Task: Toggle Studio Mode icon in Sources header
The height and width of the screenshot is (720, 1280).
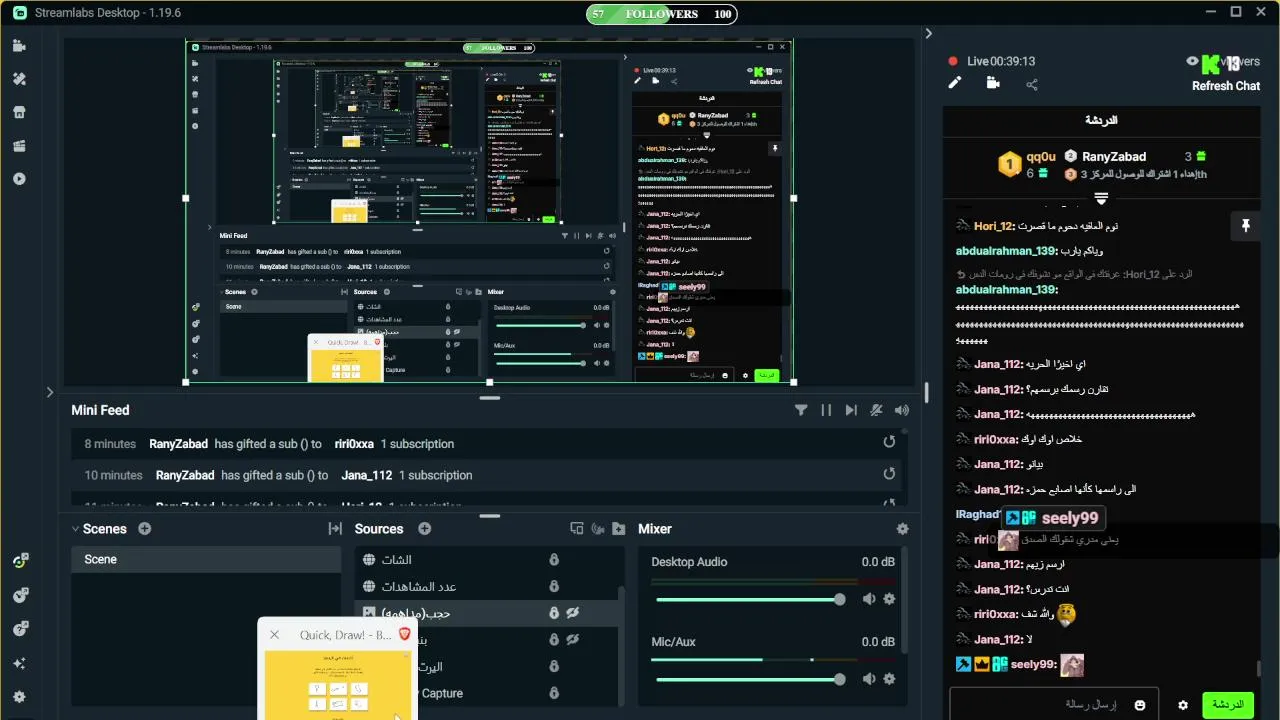Action: [576, 529]
